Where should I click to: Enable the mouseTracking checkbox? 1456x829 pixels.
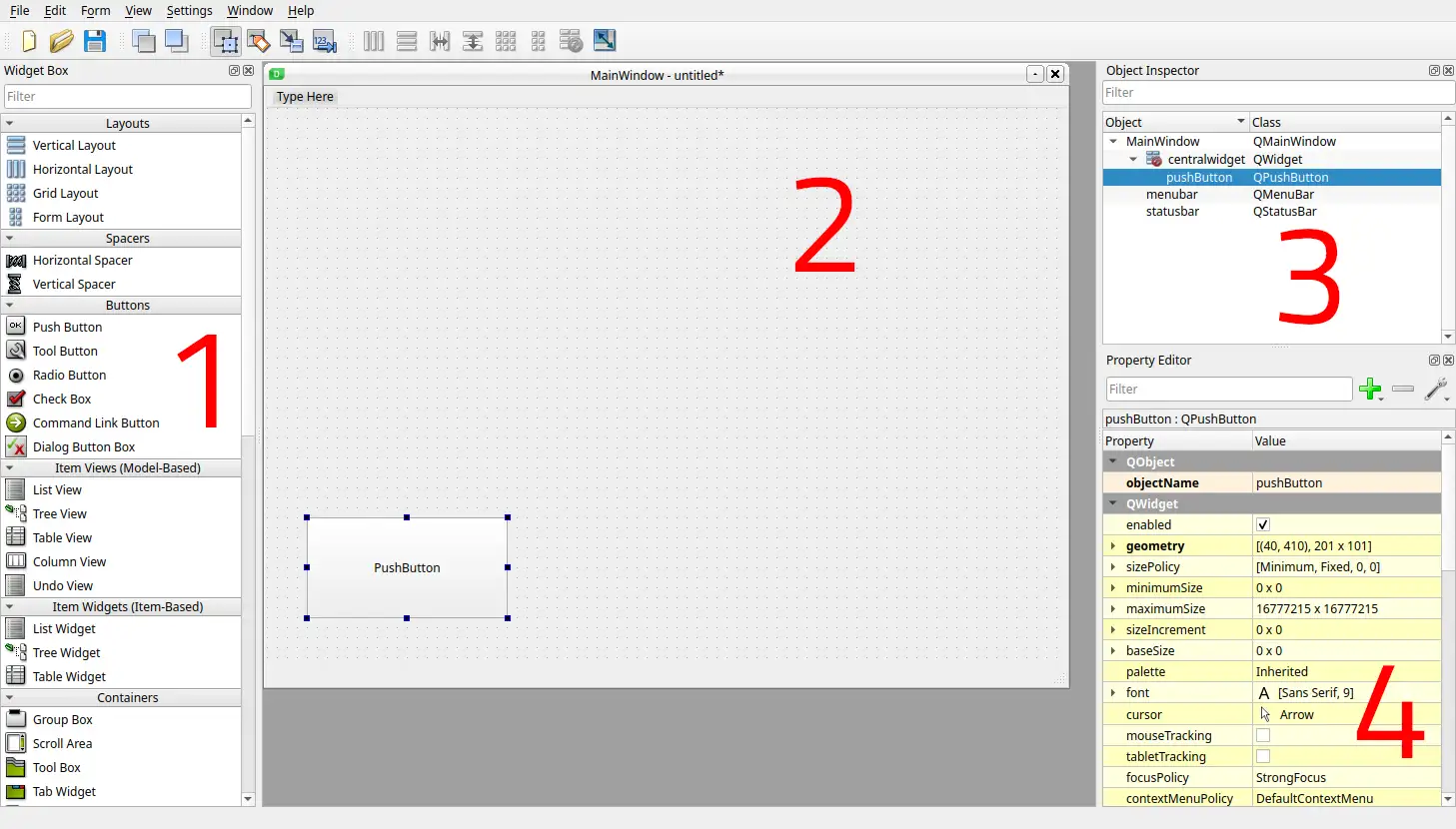[1263, 736]
